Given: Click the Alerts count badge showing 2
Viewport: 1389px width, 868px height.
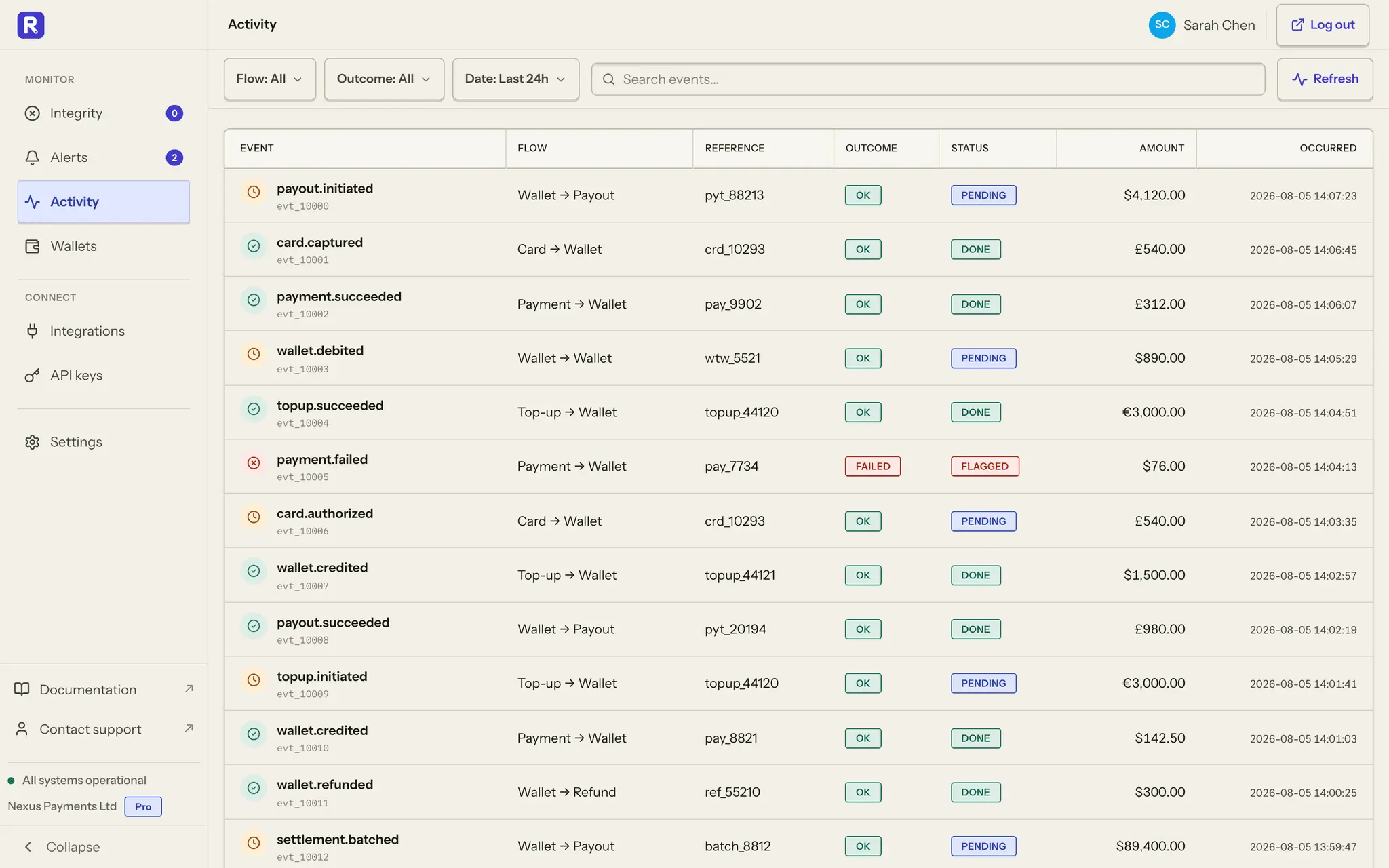Looking at the screenshot, I should coord(174,157).
